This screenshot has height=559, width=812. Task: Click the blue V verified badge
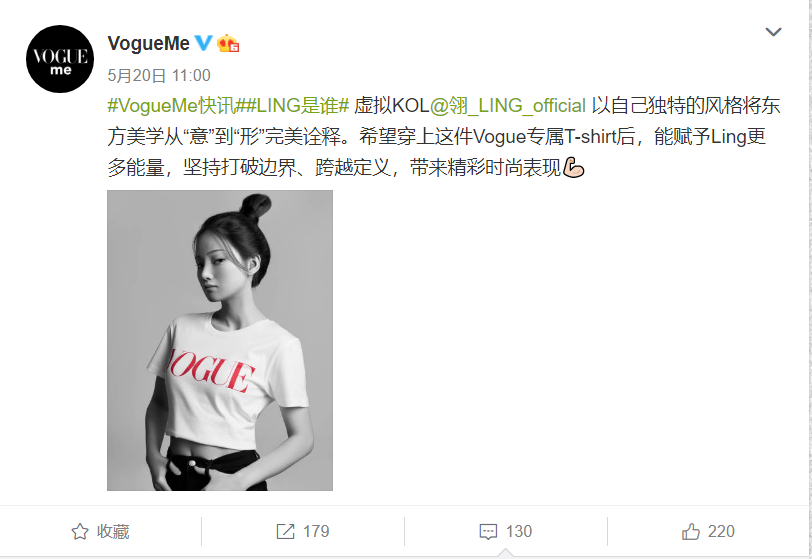pos(204,43)
